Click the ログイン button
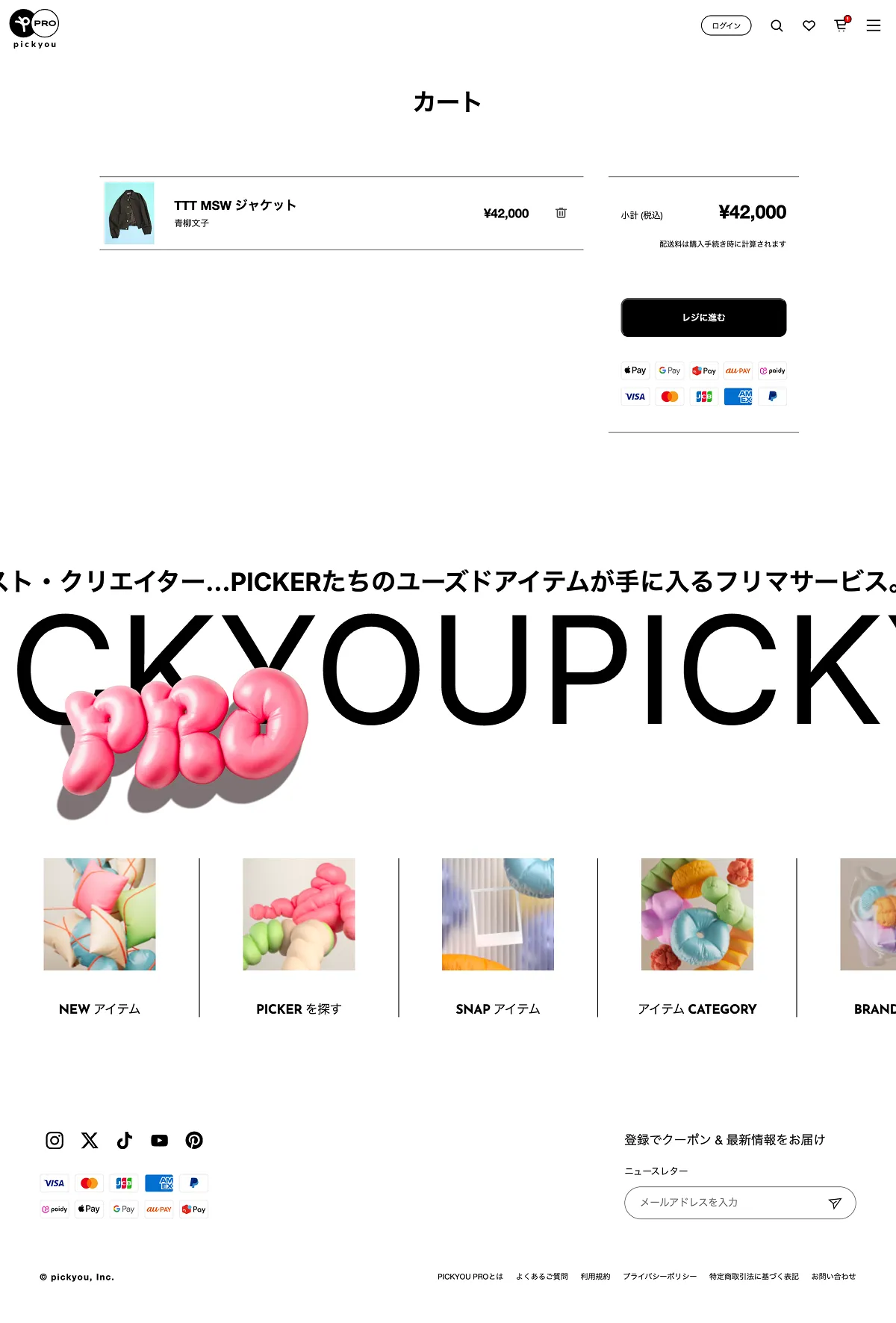The height and width of the screenshot is (1323, 896). 726,25
